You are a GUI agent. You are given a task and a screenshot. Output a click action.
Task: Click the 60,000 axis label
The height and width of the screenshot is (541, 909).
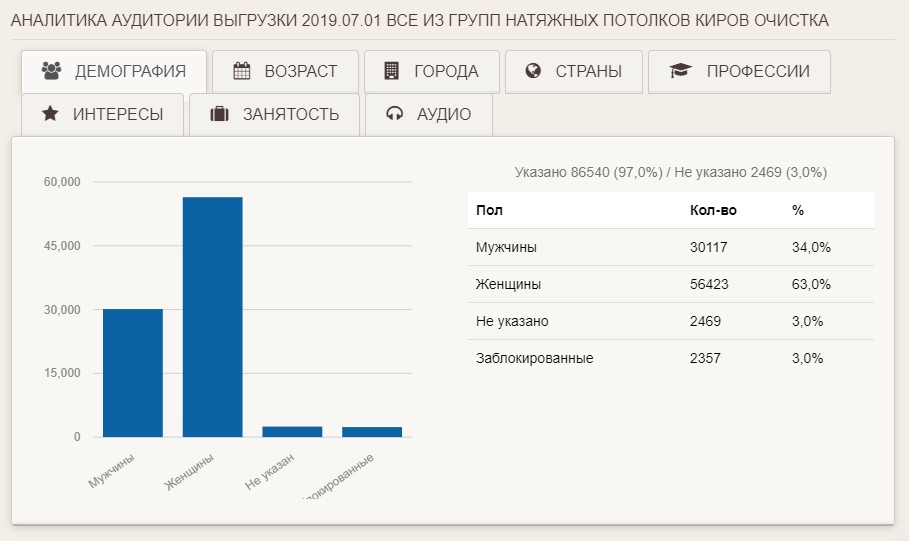(x=62, y=182)
